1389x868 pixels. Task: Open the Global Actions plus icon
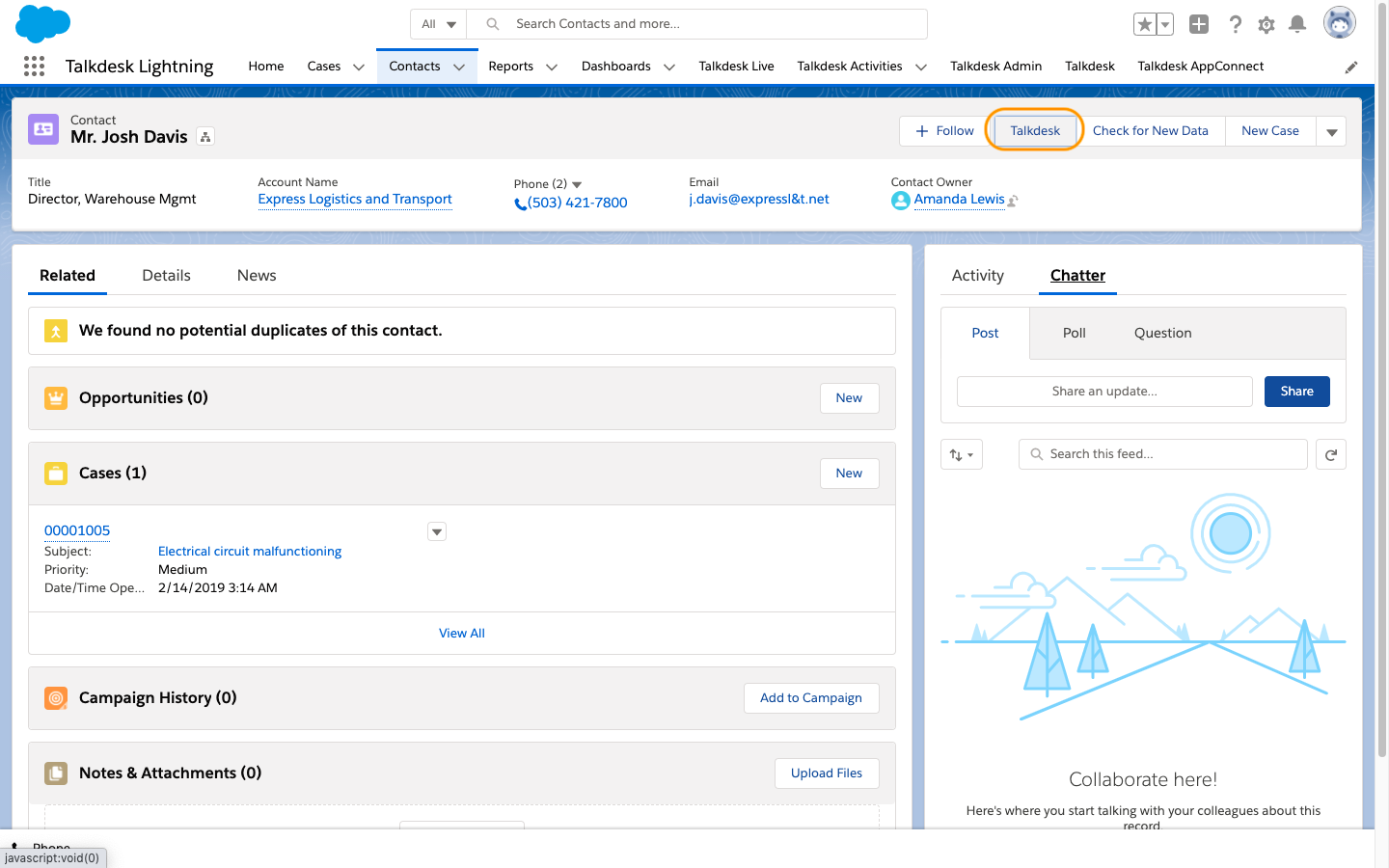tap(1199, 24)
